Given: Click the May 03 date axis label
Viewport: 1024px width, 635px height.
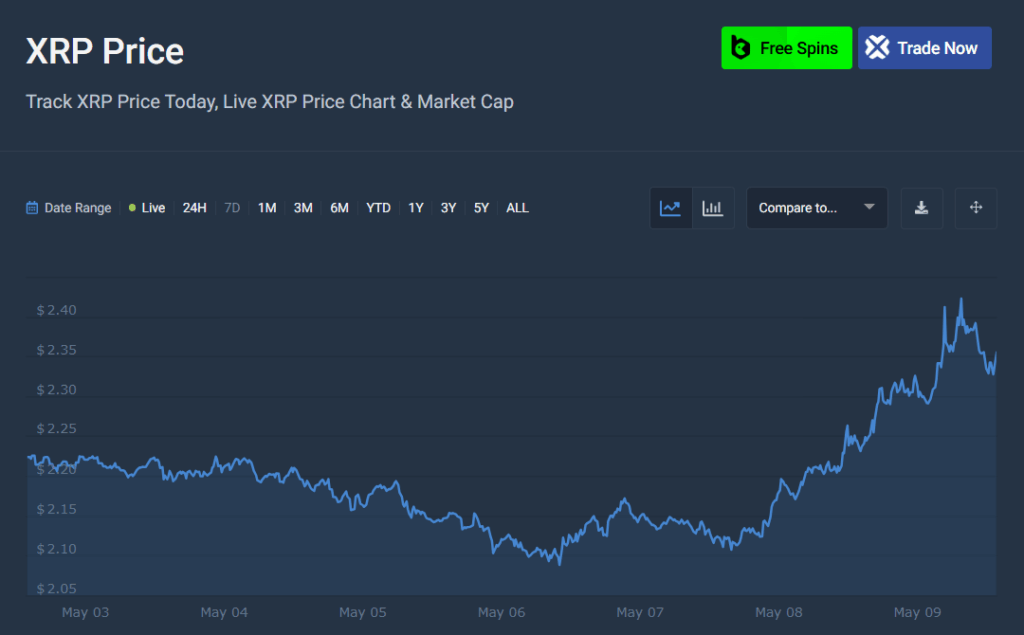Looking at the screenshot, I should [86, 612].
